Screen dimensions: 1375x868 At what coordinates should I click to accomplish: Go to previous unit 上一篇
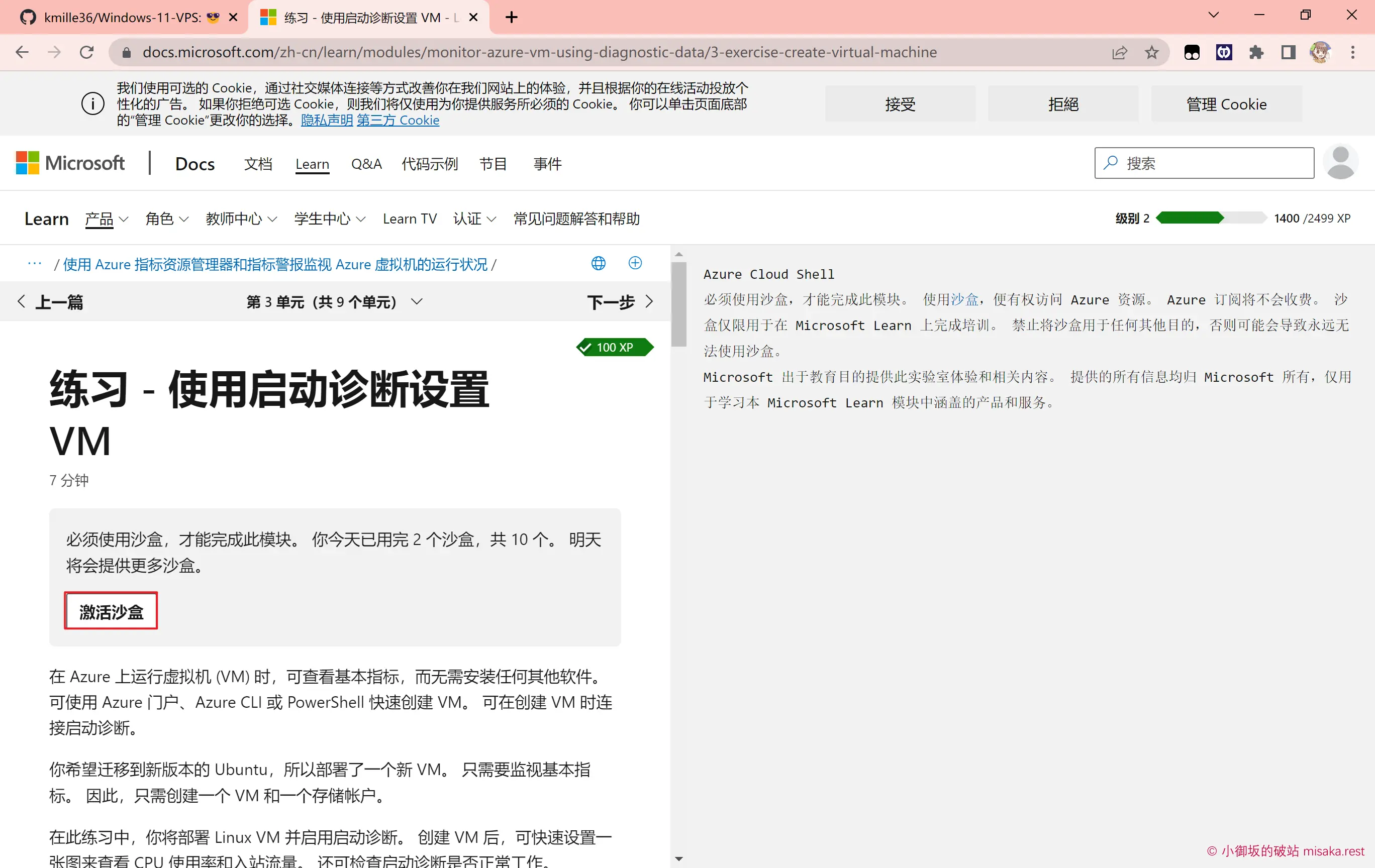50,301
